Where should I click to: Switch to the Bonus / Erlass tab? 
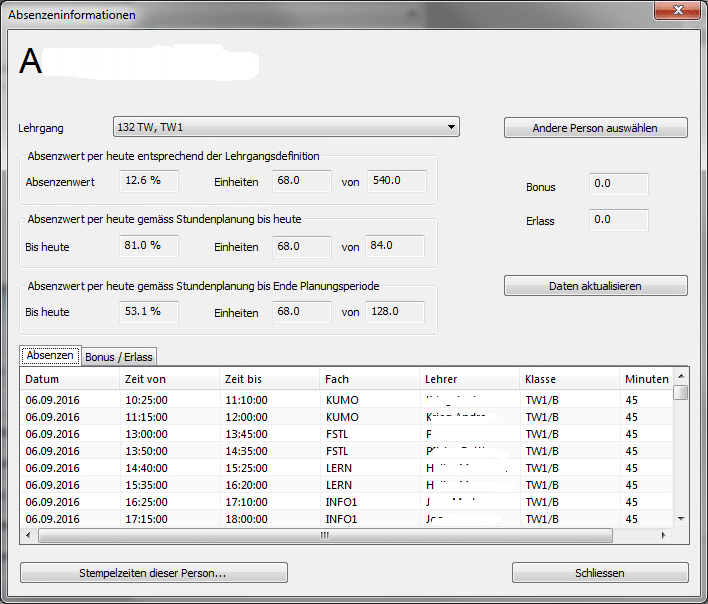pyautogui.click(x=119, y=357)
